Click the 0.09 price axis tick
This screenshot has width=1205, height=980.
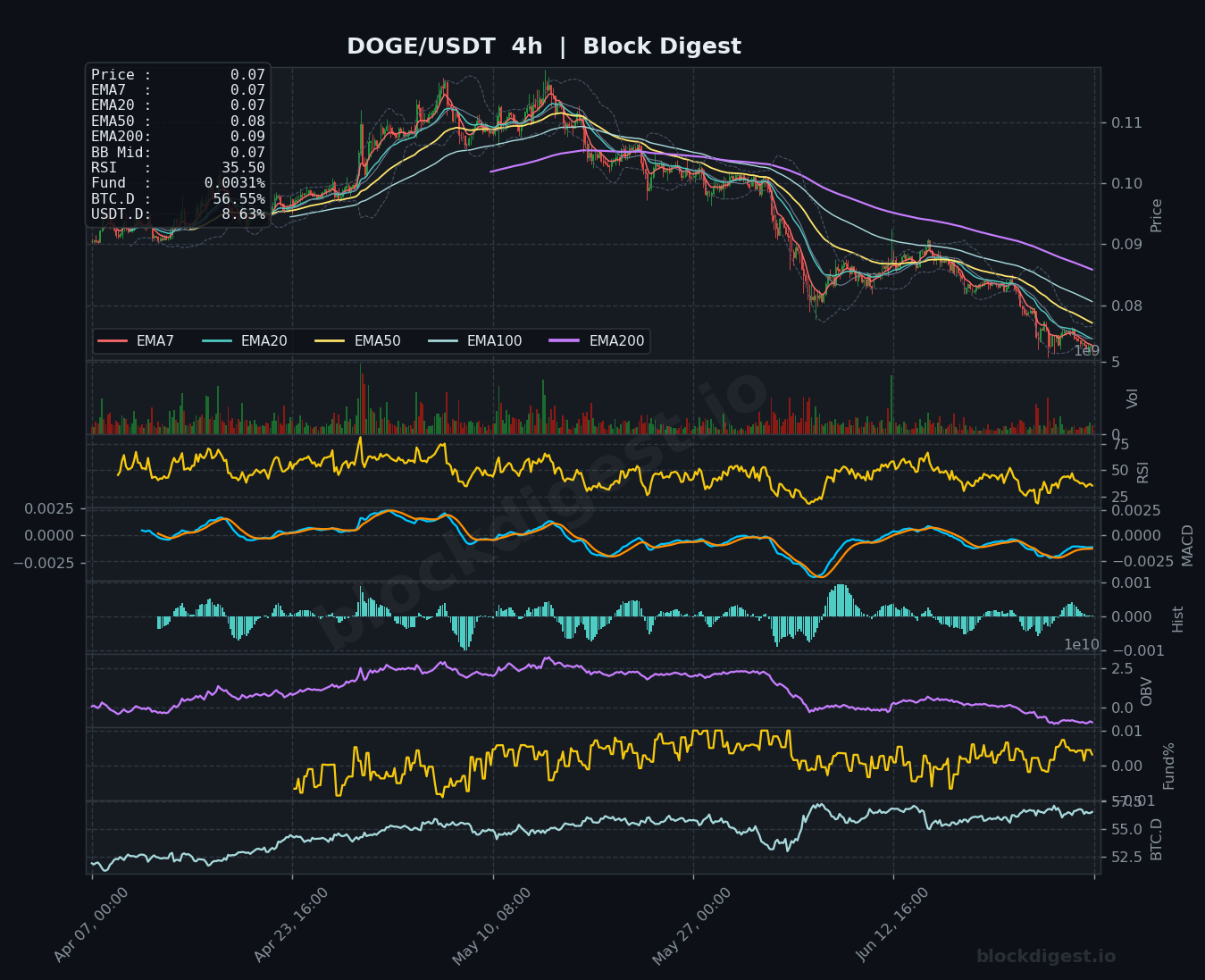click(x=1126, y=245)
